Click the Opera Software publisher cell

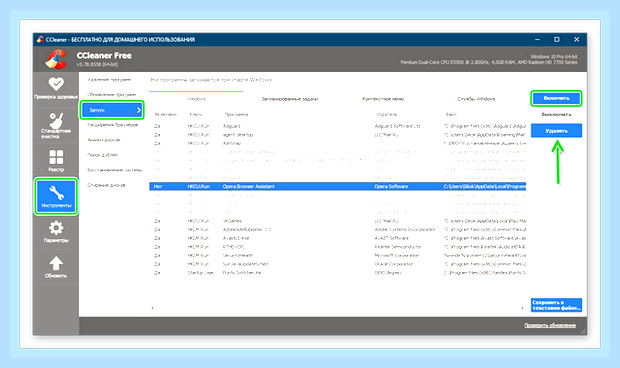(391, 186)
